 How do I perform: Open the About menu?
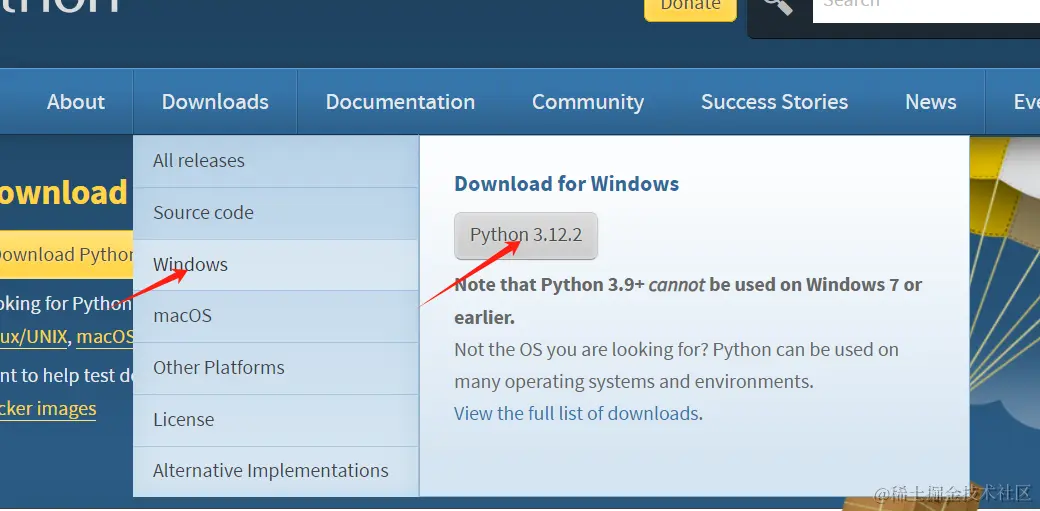coord(76,102)
